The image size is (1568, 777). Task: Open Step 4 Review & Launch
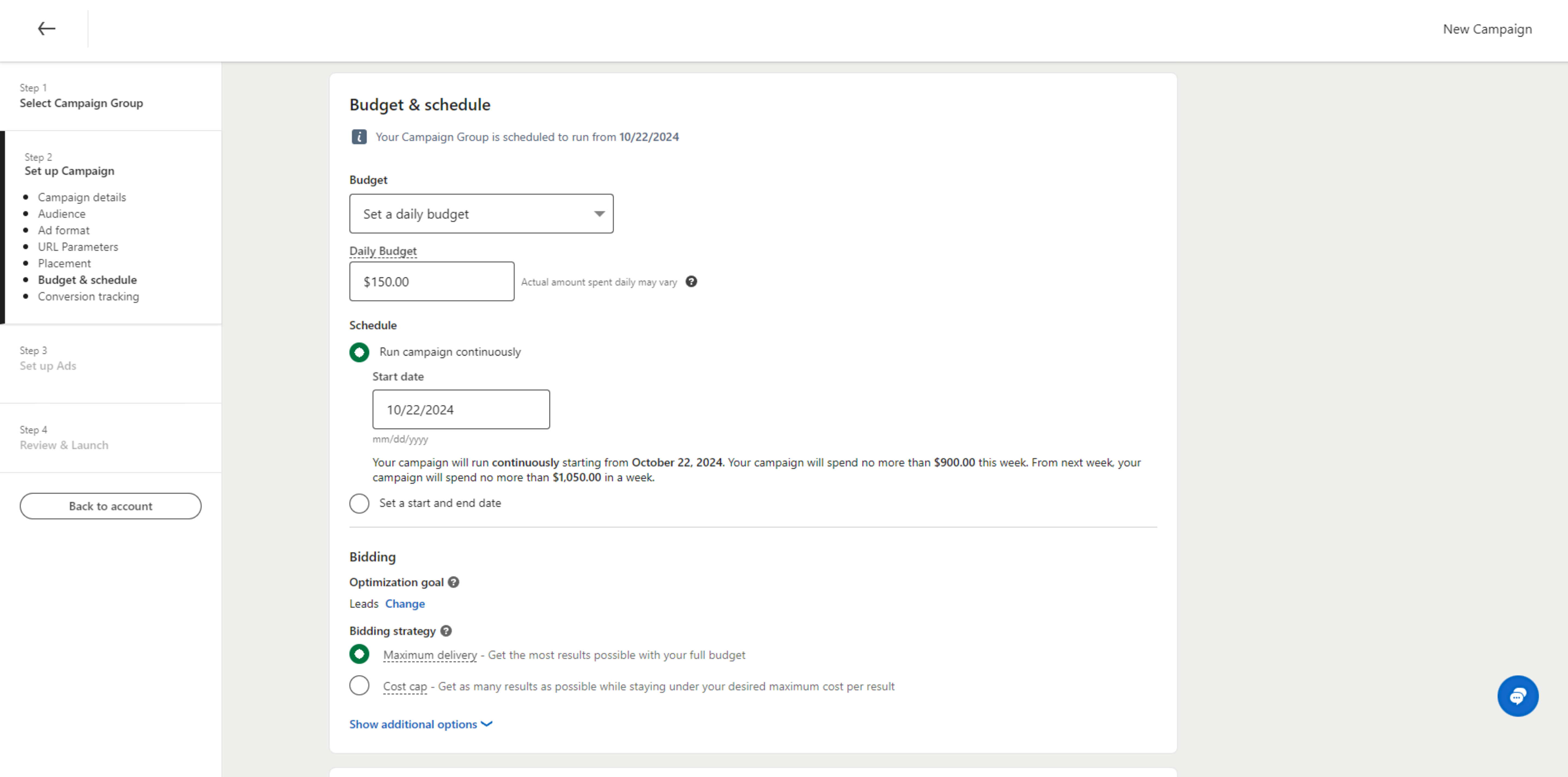64,438
